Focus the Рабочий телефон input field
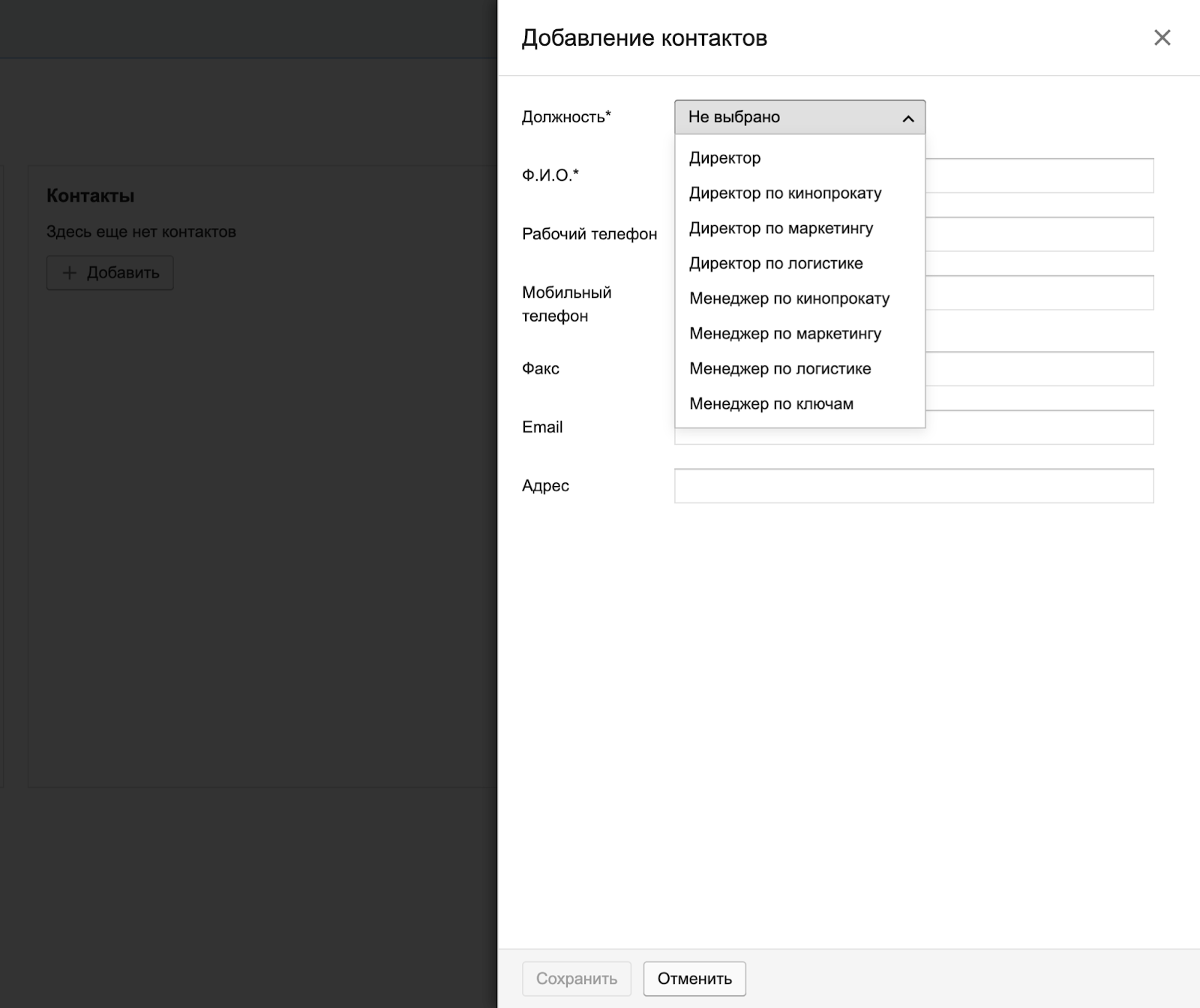The height and width of the screenshot is (1008, 1200). coord(1039,234)
